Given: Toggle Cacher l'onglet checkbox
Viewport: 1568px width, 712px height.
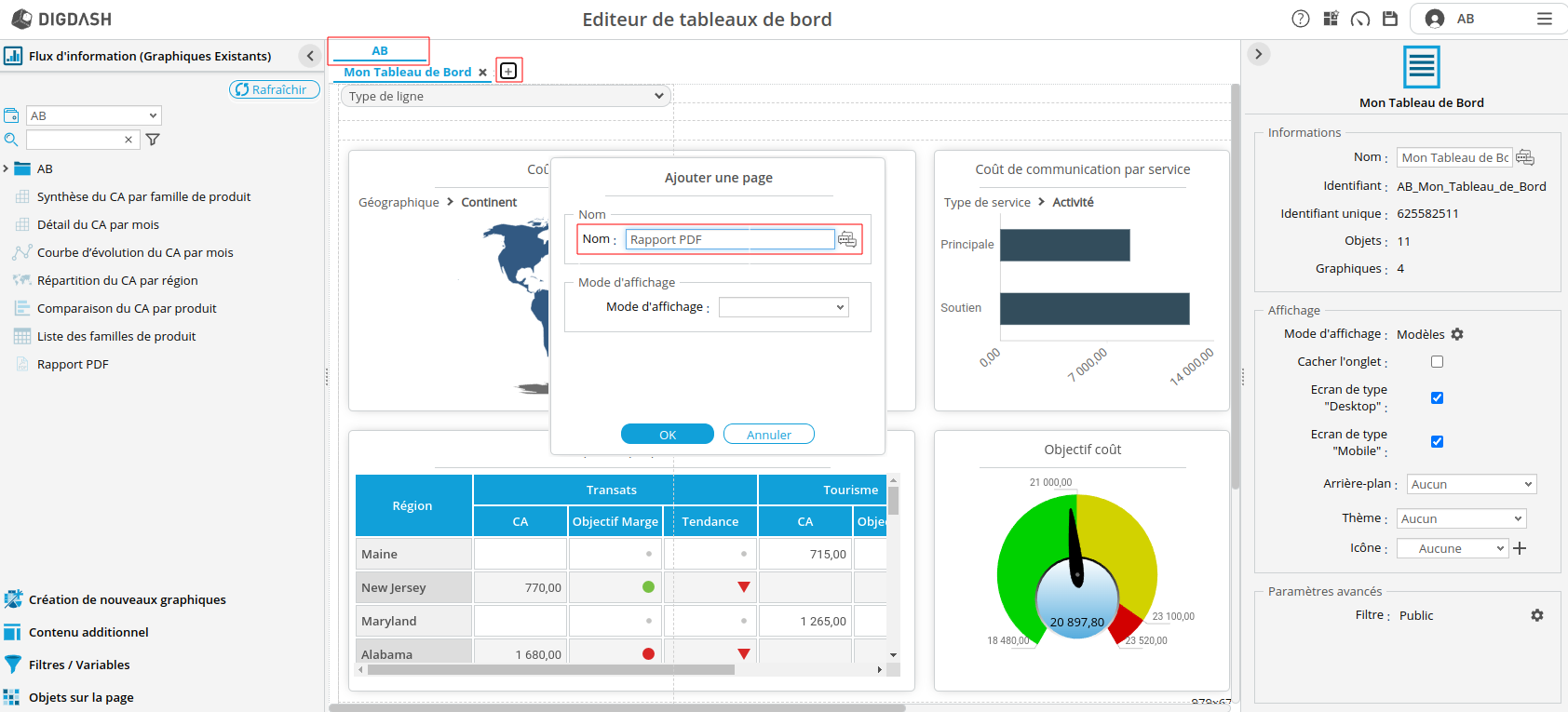Looking at the screenshot, I should pos(1437,362).
